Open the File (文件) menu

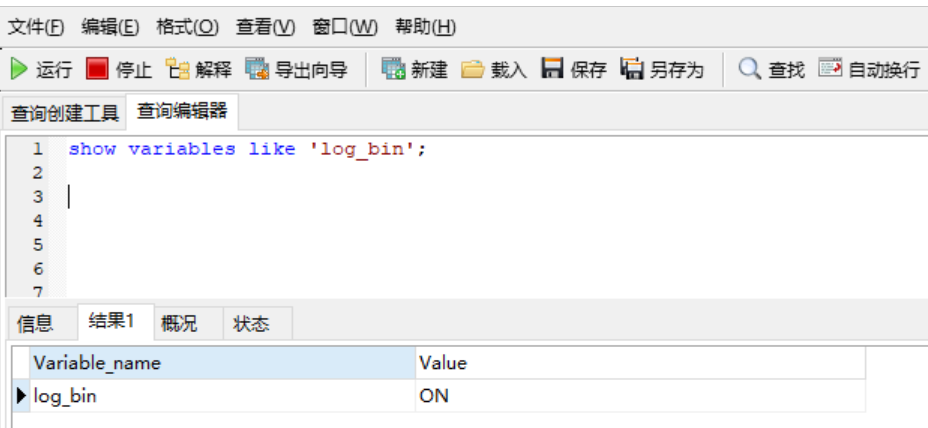[36, 26]
